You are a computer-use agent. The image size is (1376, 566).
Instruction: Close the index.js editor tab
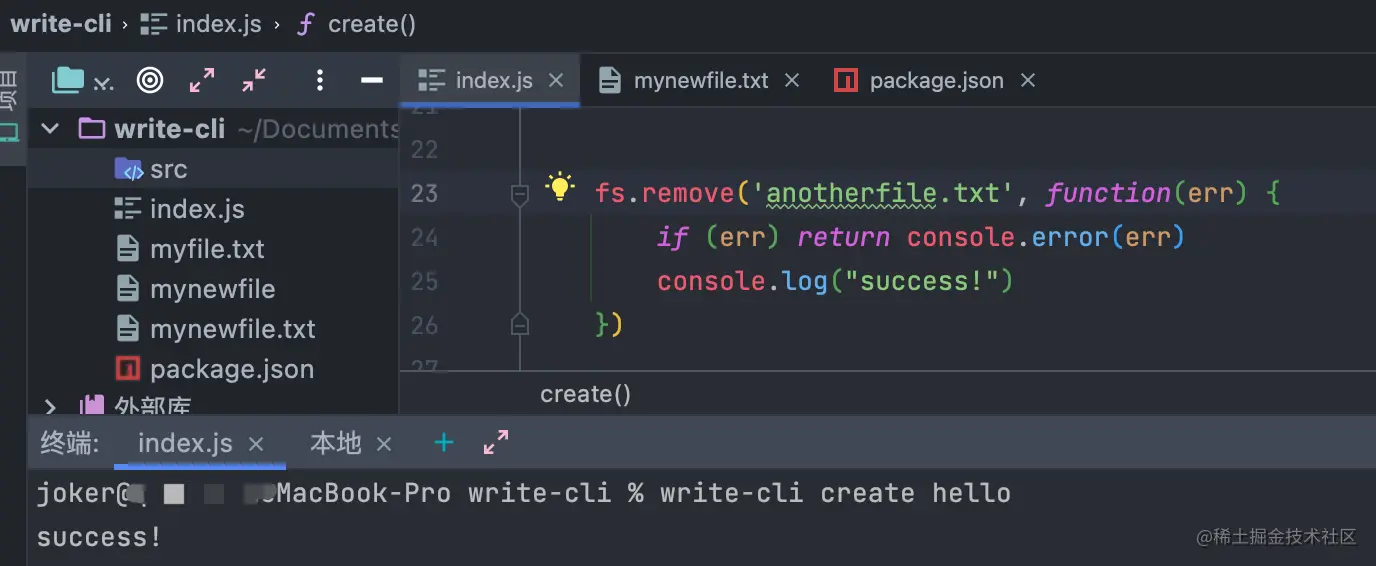pos(557,81)
